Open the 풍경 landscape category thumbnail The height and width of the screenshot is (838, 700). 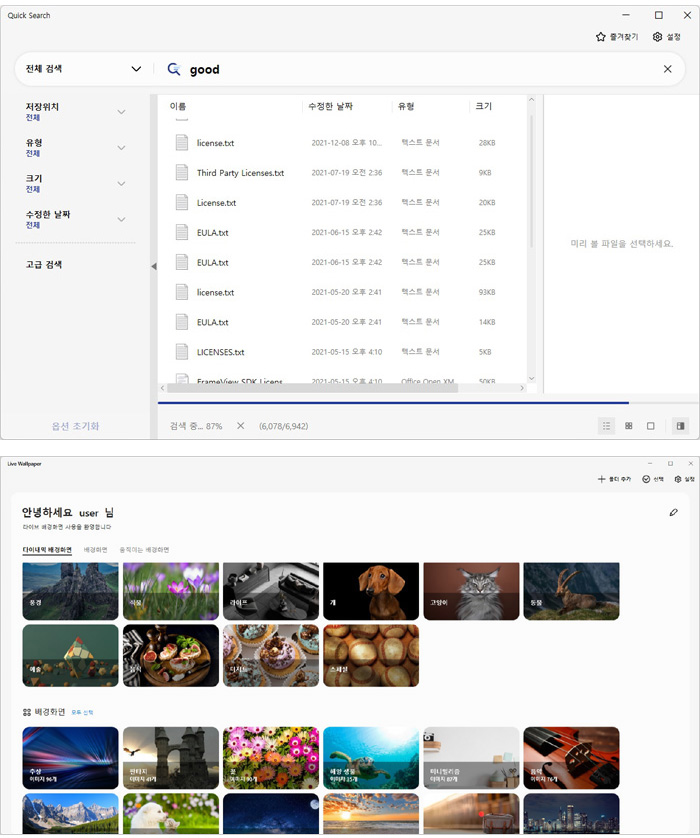pyautogui.click(x=71, y=591)
